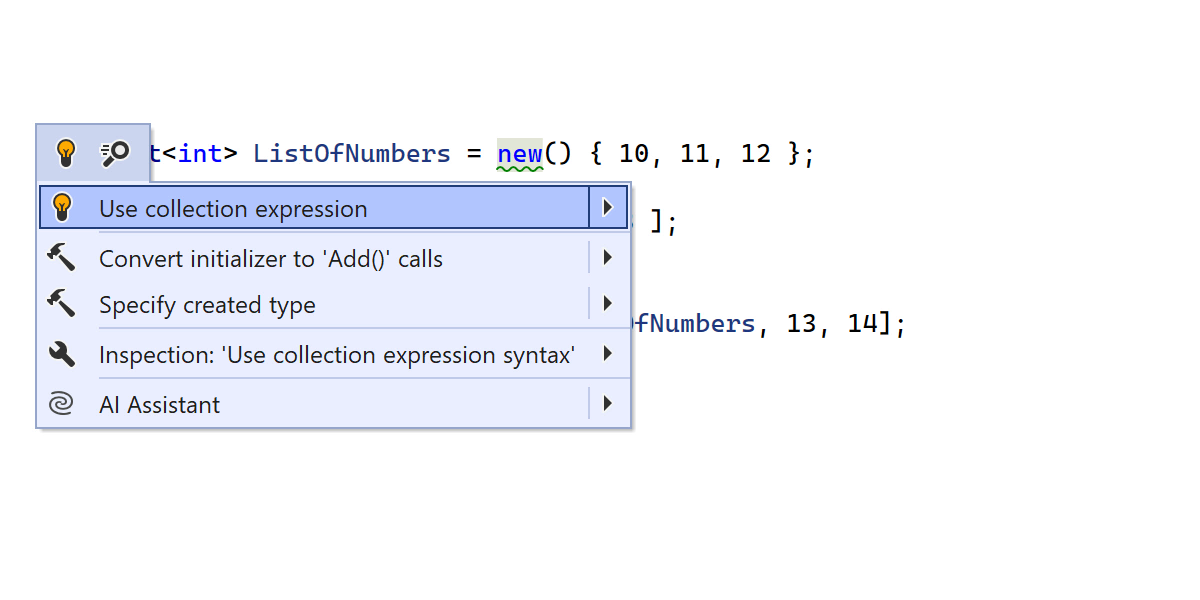
Task: Choose Specify created type action
Action: point(207,305)
